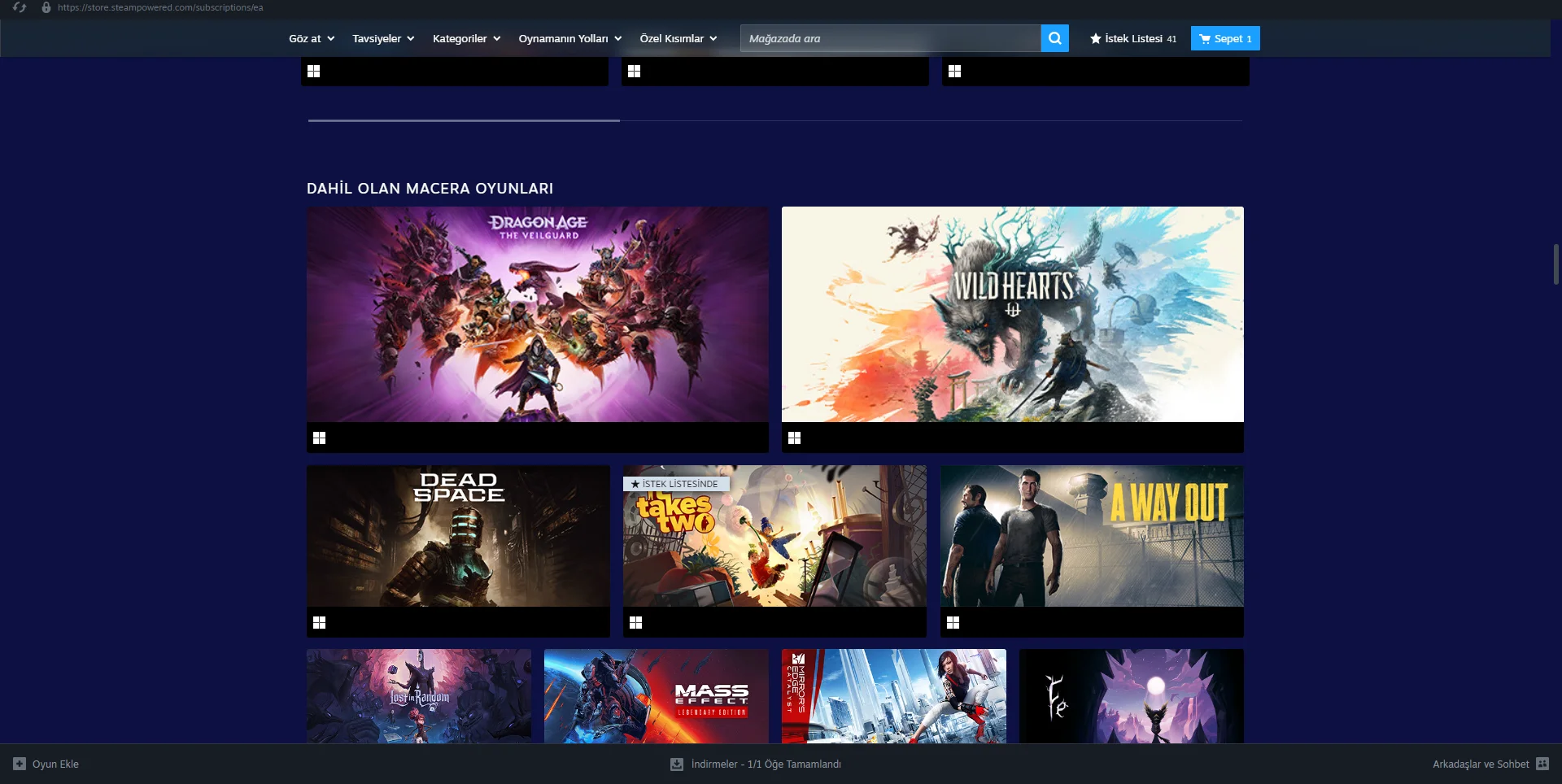Expand the Göz at dropdown
Viewport: 1562px width, 784px height.
coord(312,38)
